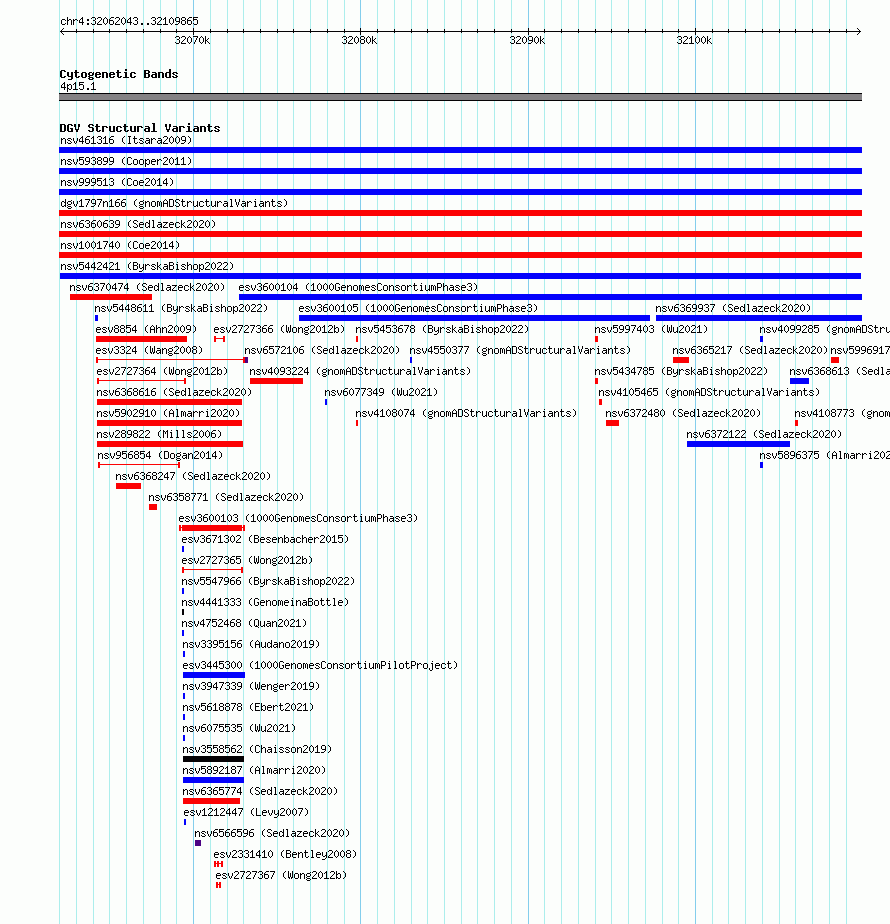The image size is (890, 924).
Task: Open nsv4441333 (GenomeinaBottle) label
Action: click(265, 602)
